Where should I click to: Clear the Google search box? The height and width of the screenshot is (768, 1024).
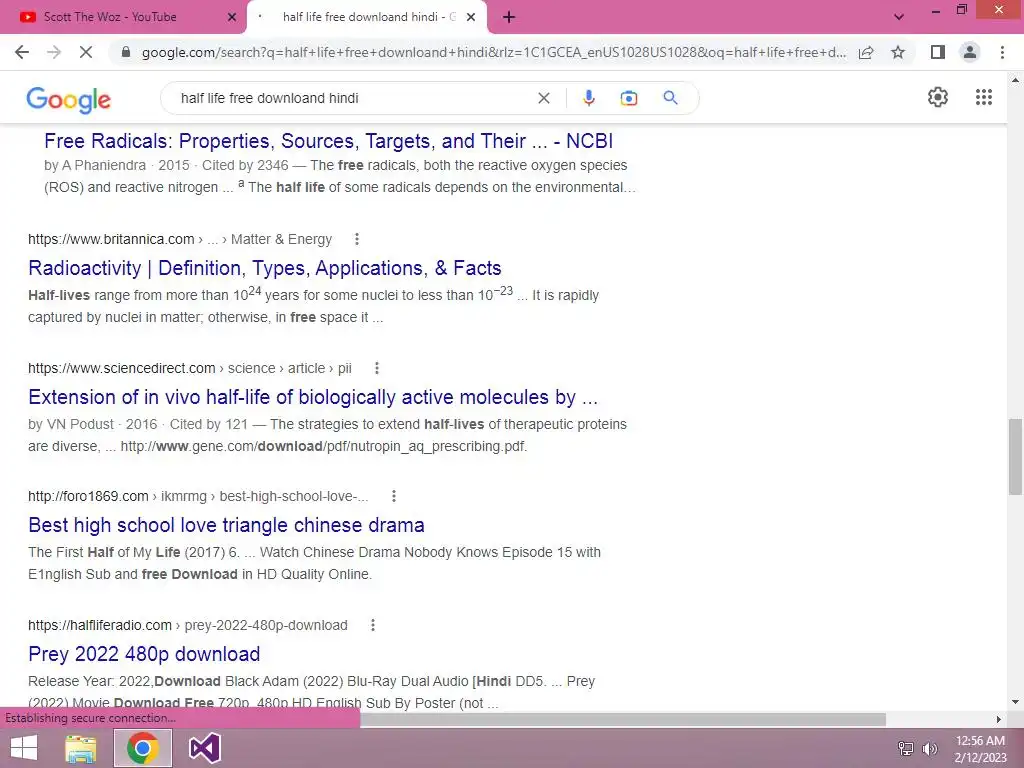pyautogui.click(x=543, y=98)
